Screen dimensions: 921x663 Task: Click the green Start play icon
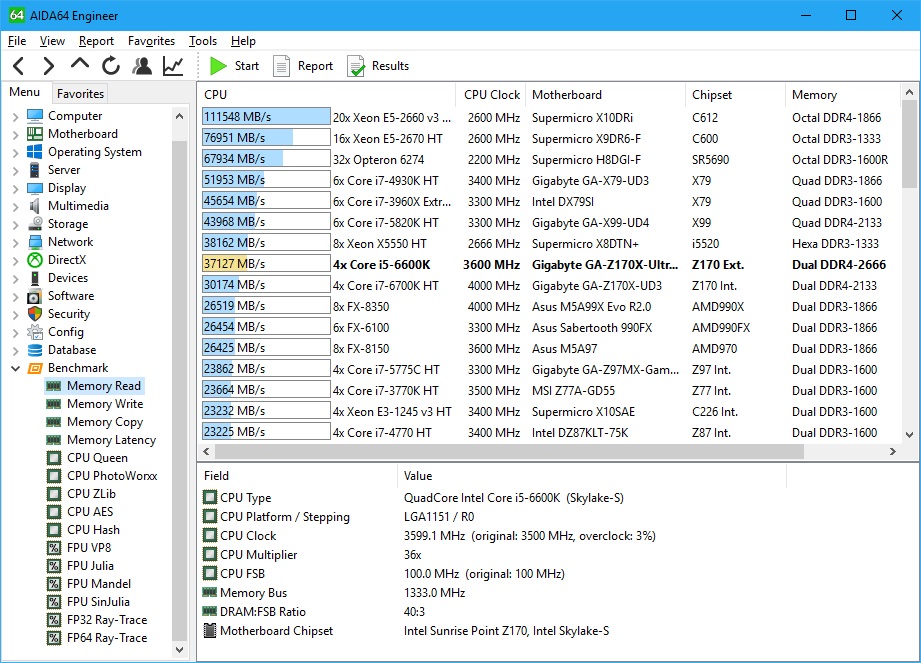coord(219,66)
